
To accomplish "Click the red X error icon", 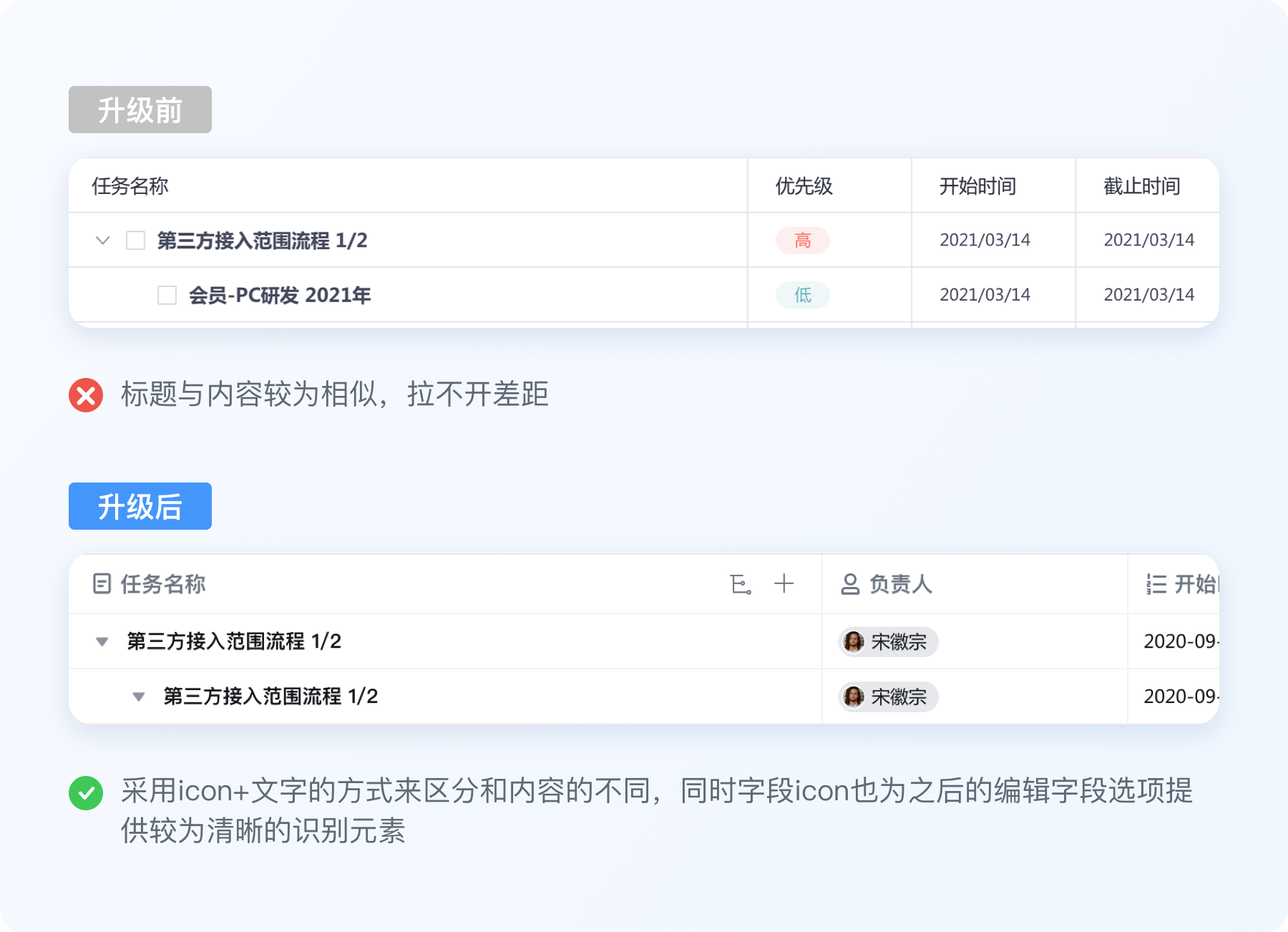I will pyautogui.click(x=86, y=395).
